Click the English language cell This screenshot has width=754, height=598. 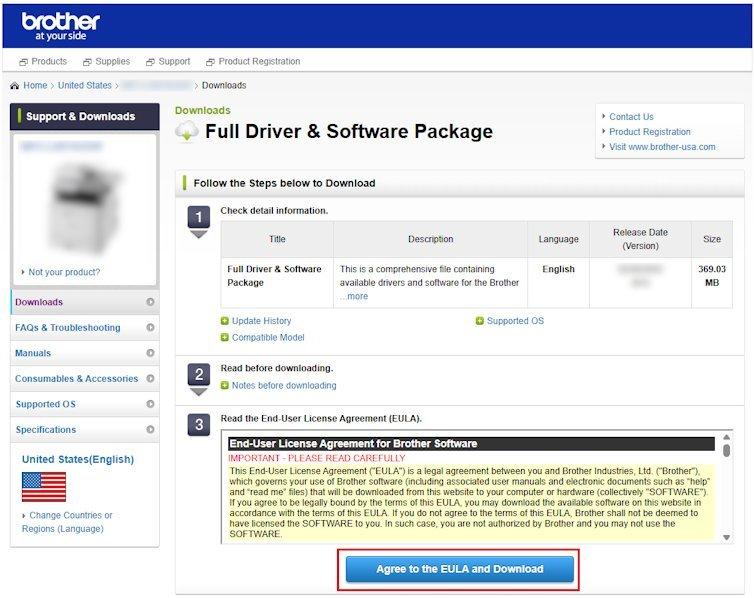[558, 282]
